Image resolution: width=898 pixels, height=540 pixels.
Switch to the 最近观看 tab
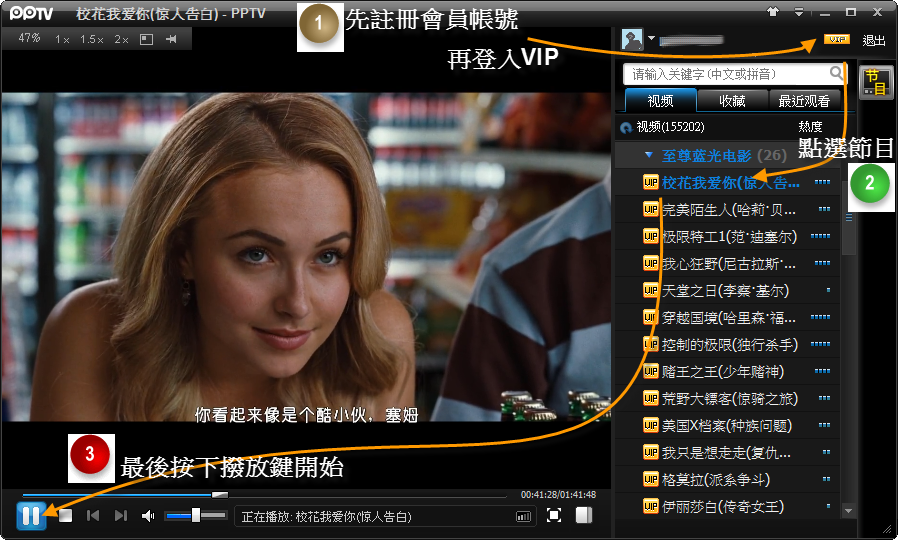point(804,101)
